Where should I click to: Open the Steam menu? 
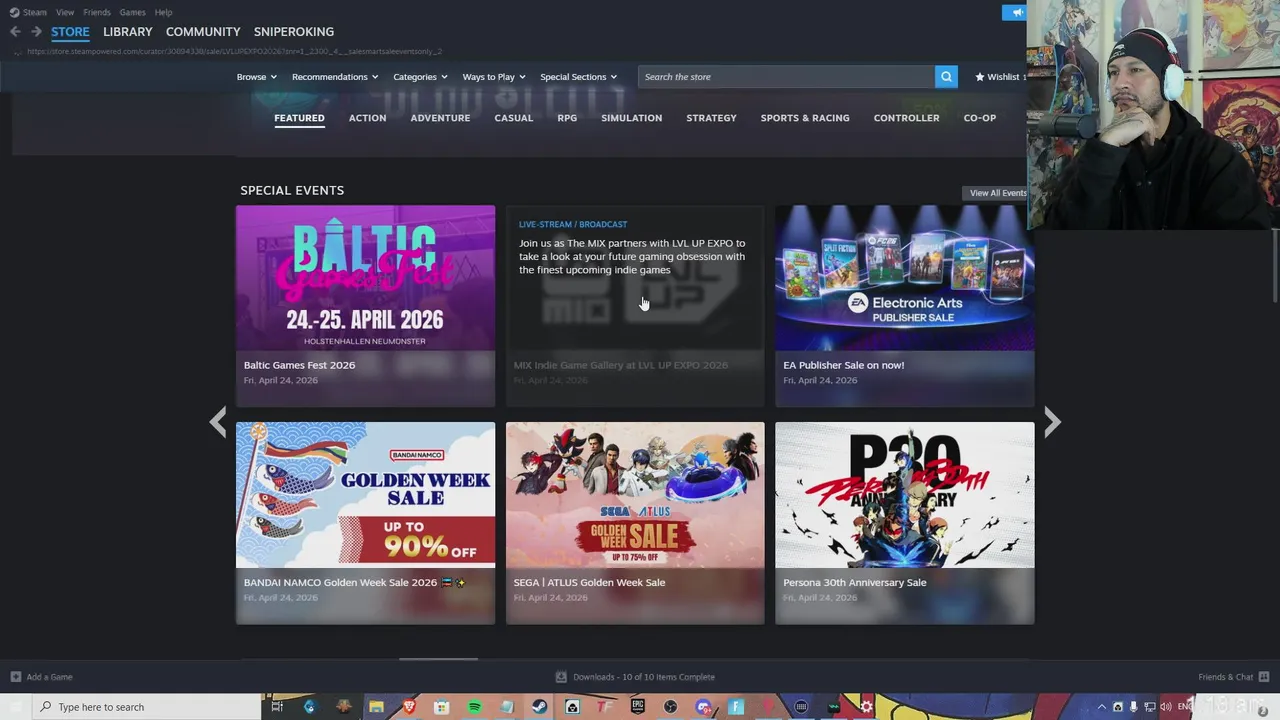(x=29, y=12)
